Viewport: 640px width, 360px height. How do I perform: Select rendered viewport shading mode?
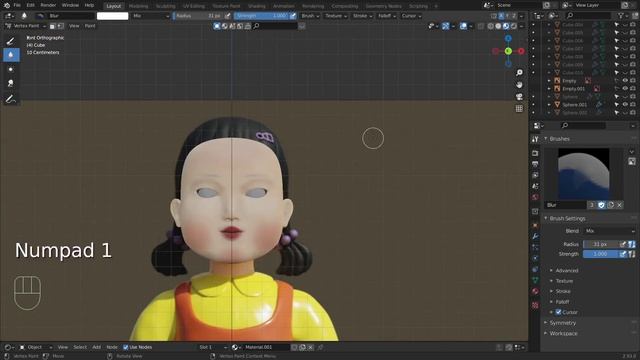click(514, 26)
